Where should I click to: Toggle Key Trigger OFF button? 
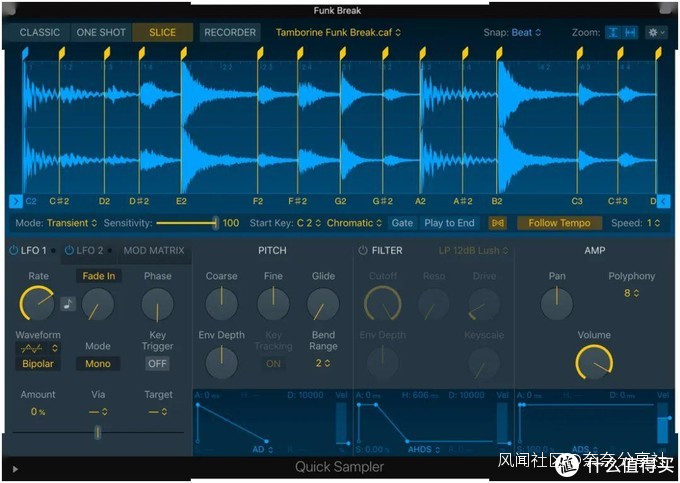coord(157,364)
